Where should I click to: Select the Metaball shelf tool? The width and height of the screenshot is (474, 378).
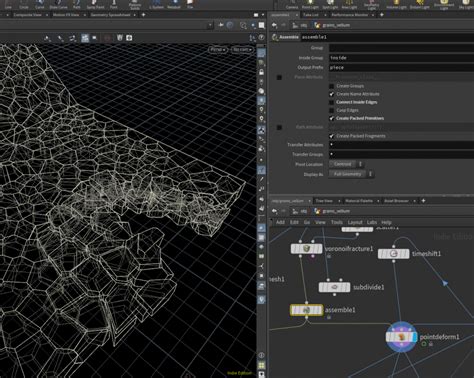[x=174, y=4]
